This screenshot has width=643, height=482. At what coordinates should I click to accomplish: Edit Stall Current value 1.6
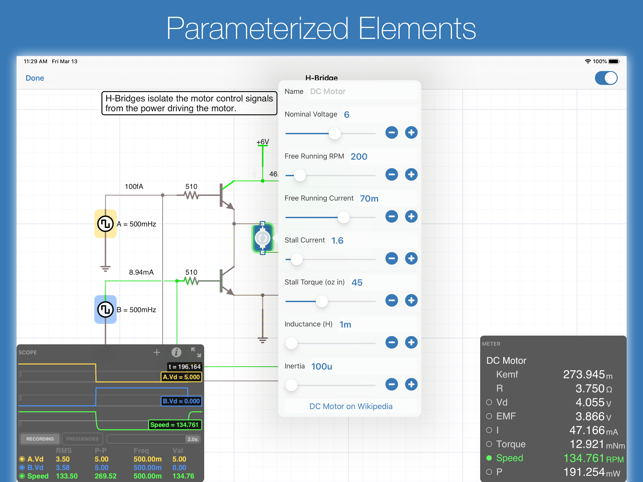point(337,240)
